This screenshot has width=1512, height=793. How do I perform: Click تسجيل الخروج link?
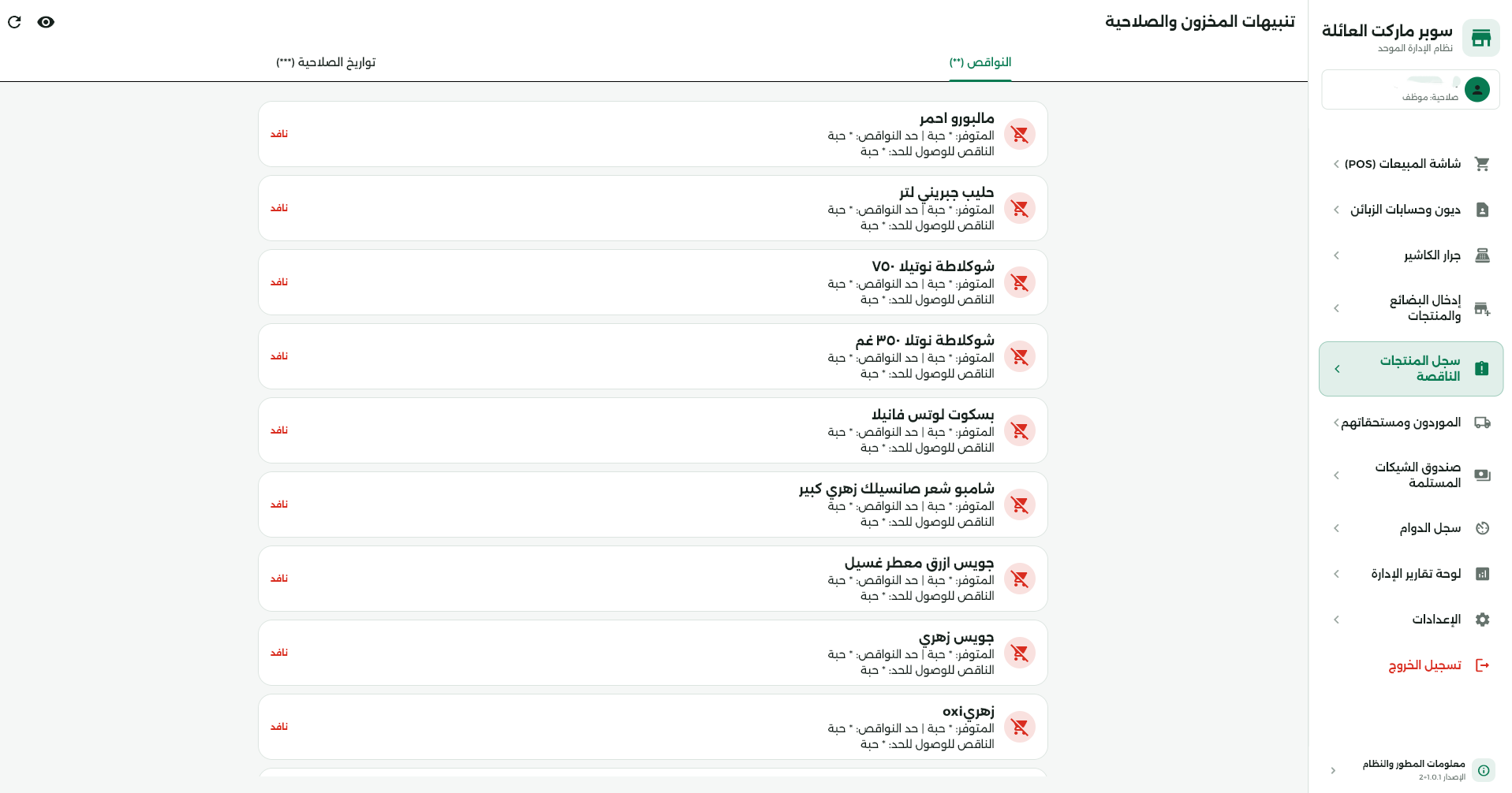pos(1424,665)
